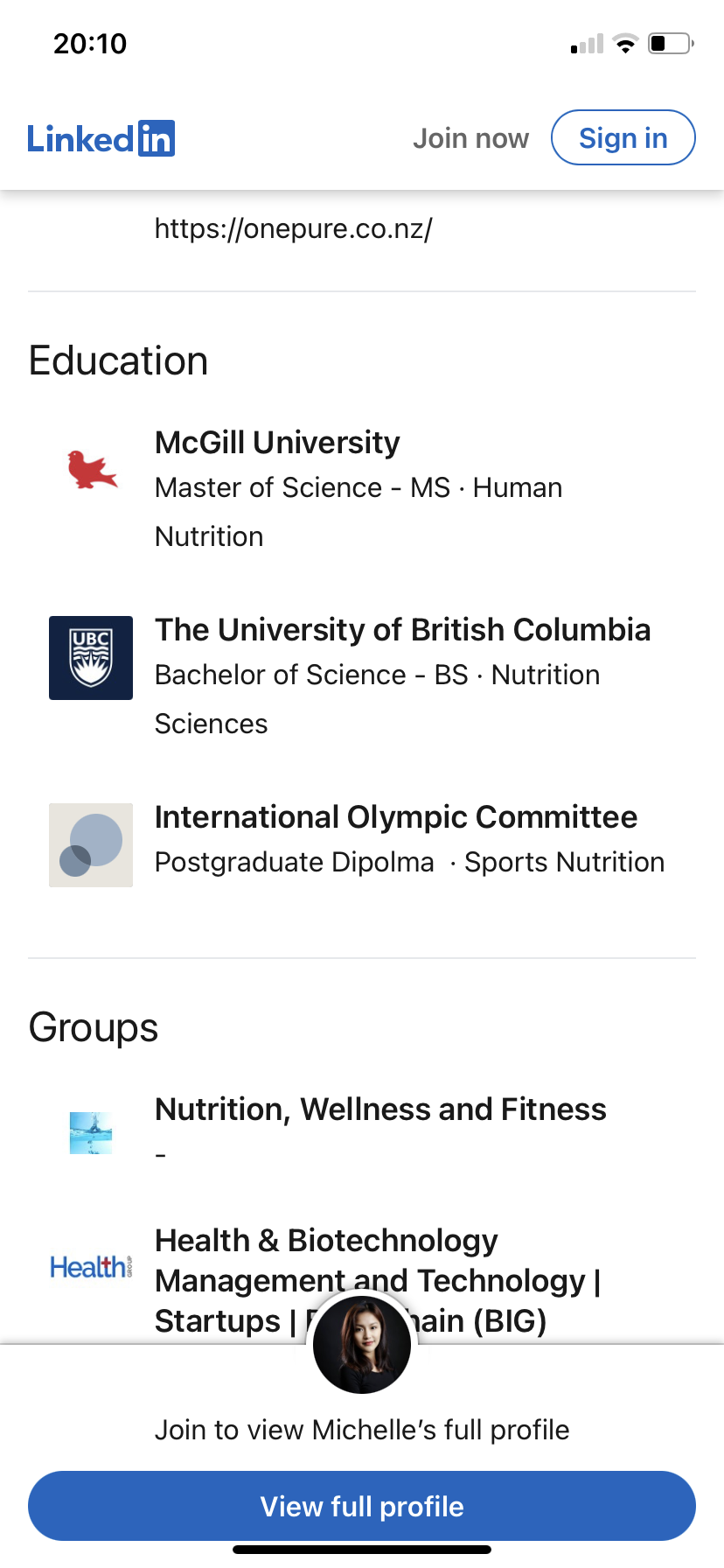This screenshot has height=1568, width=724.
Task: Click View full profile button
Action: (362, 1506)
